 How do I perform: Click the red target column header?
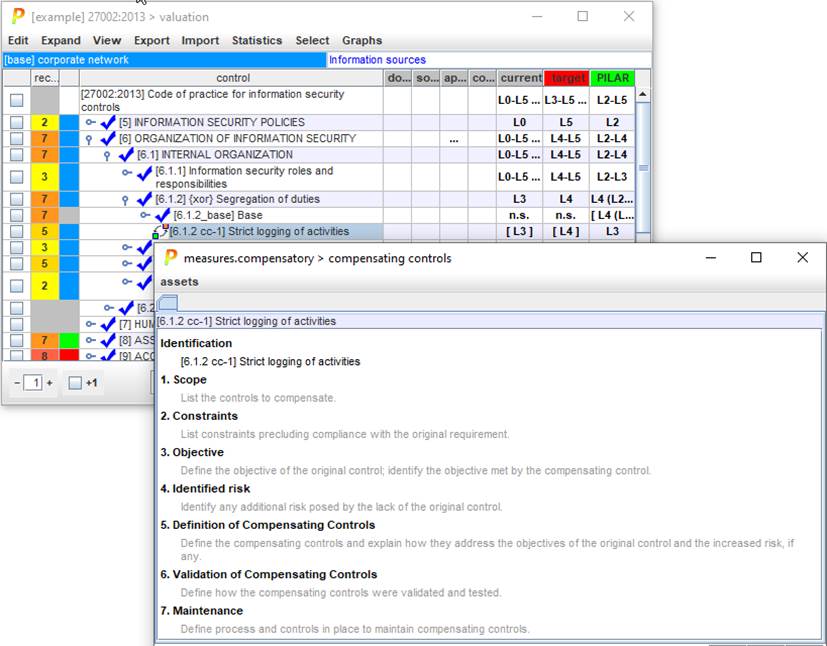(567, 78)
